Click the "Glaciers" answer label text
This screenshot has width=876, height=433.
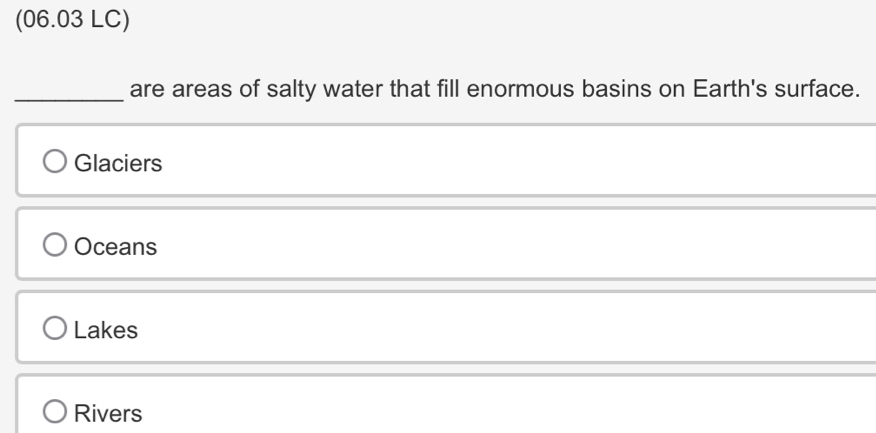click(x=118, y=163)
